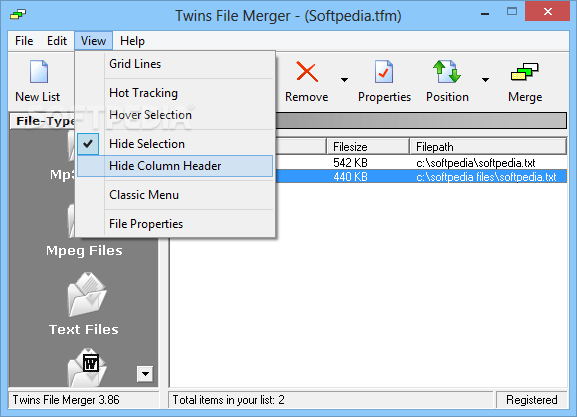Viewport: 577px width, 417px height.
Task: Close the open View menu
Action: pos(93,41)
